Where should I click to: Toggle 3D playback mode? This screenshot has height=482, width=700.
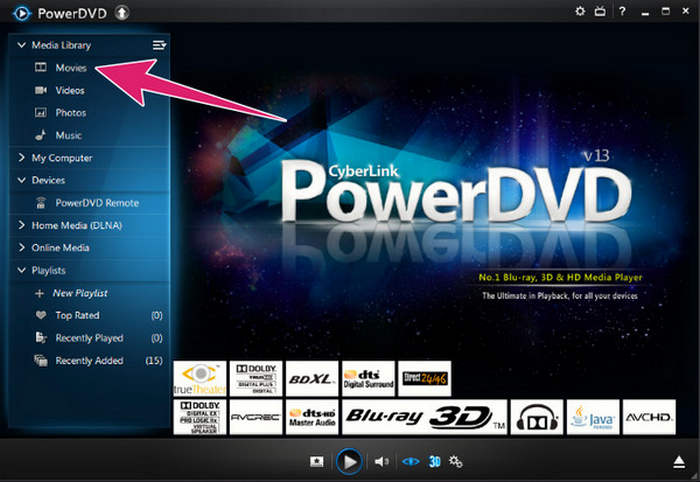coord(435,461)
